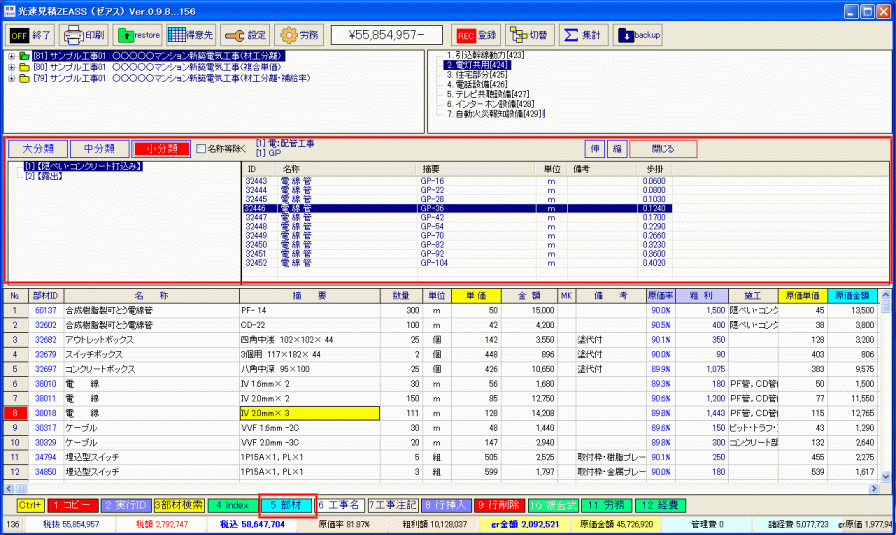Click the VVF 1.6mm-2C cell

(x=310, y=428)
